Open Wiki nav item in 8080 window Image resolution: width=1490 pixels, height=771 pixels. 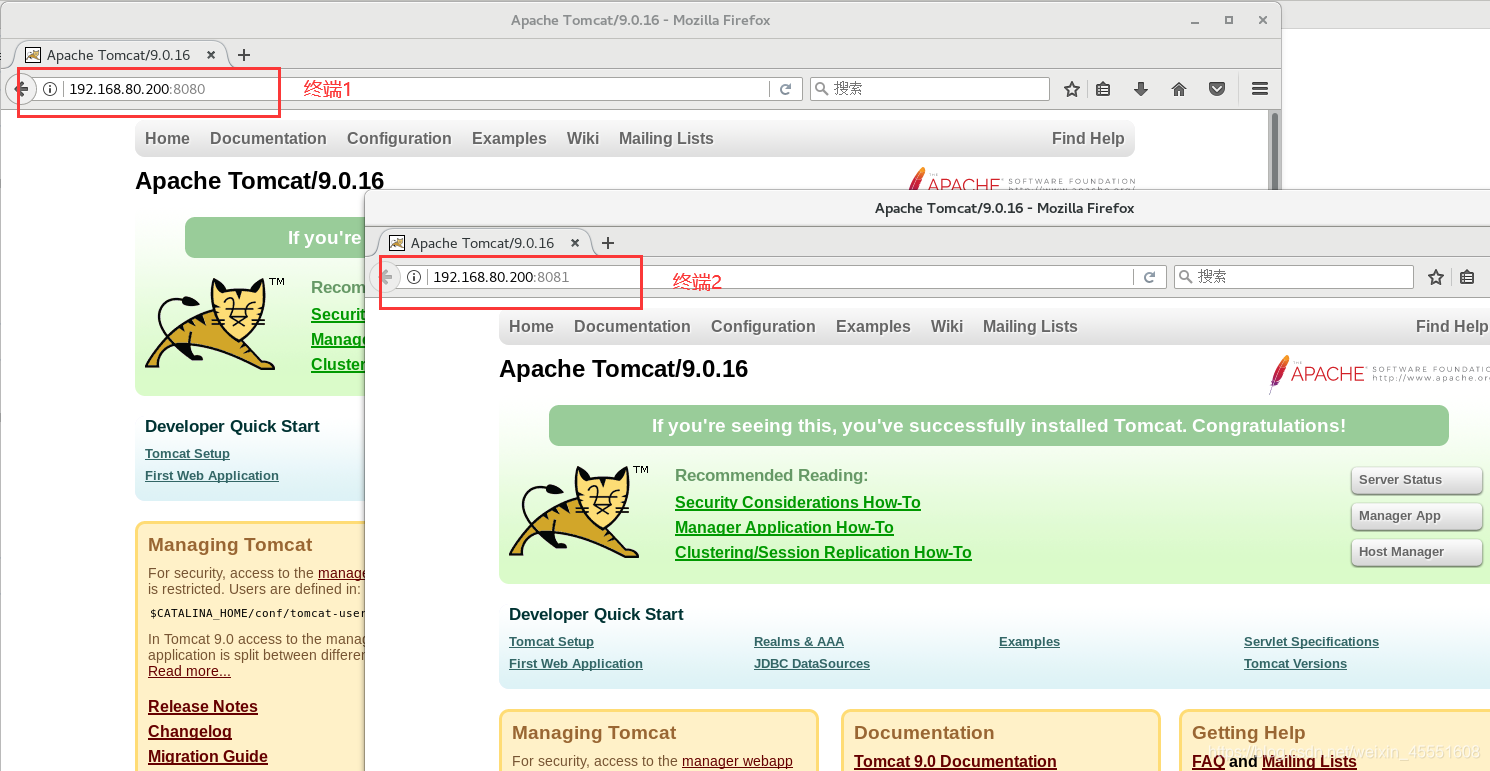click(x=583, y=139)
